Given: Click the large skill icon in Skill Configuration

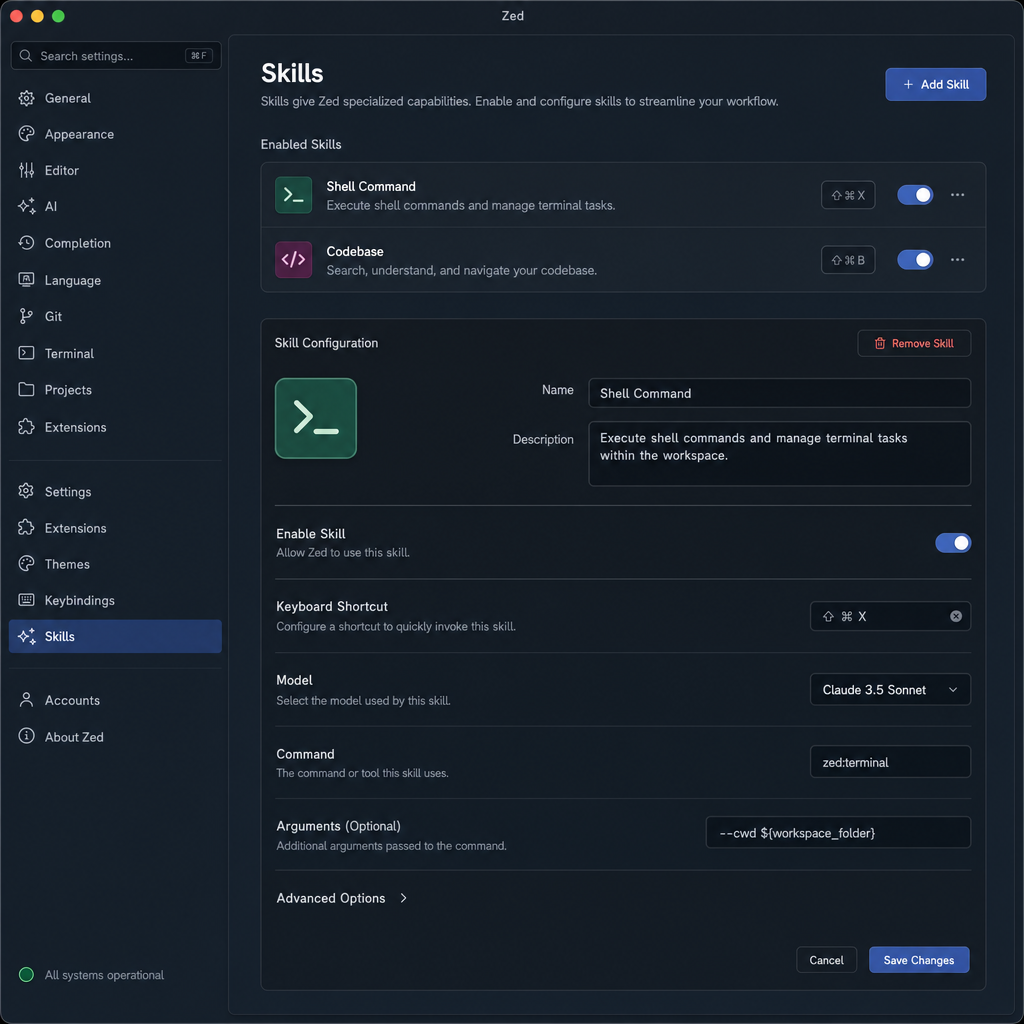Looking at the screenshot, I should click(315, 418).
